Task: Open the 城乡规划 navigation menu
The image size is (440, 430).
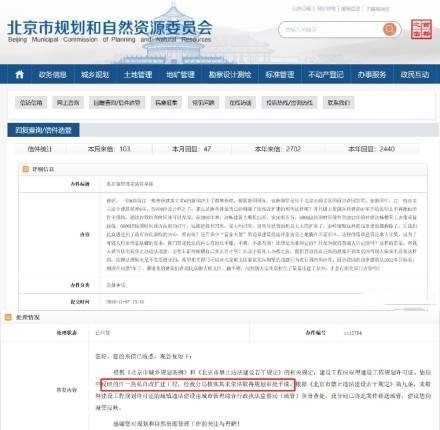Action: point(95,74)
